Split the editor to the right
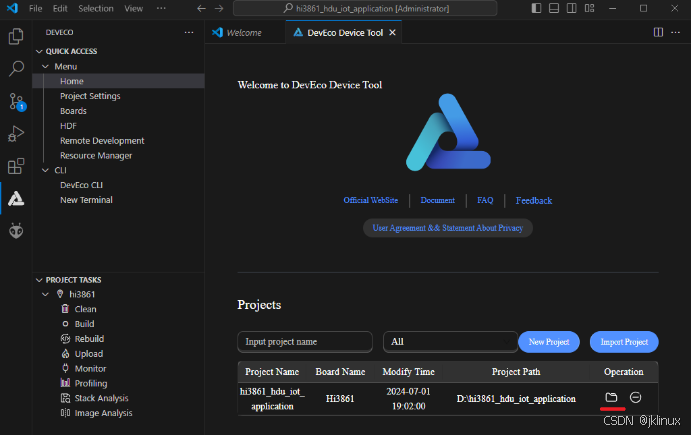The width and height of the screenshot is (692, 435). (658, 32)
